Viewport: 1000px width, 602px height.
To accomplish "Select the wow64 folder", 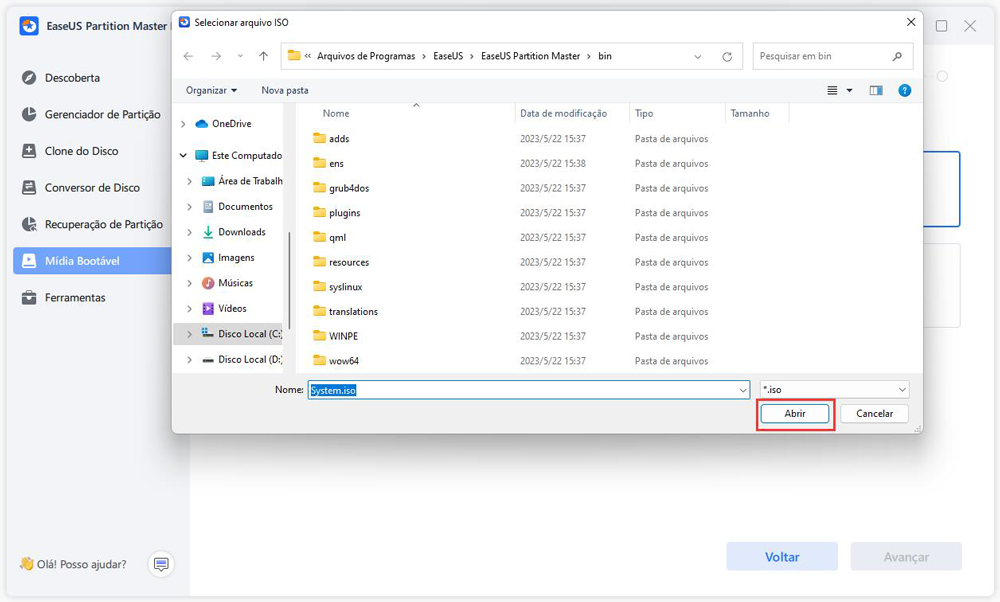I will [337, 361].
